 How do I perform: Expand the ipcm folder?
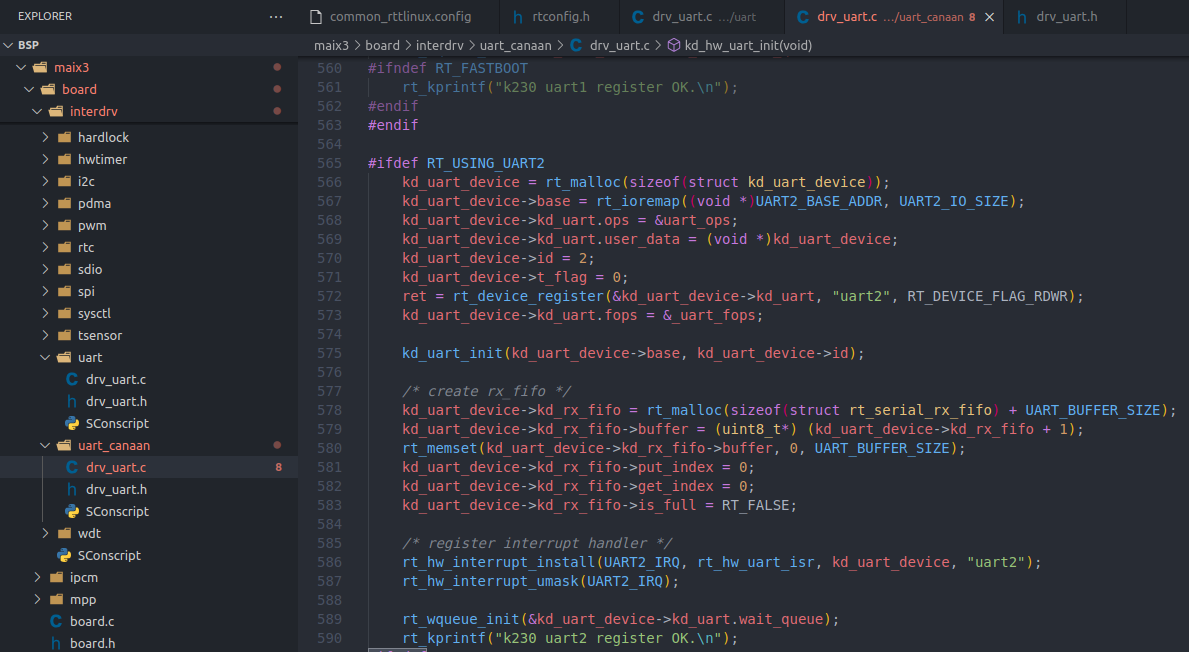37,577
